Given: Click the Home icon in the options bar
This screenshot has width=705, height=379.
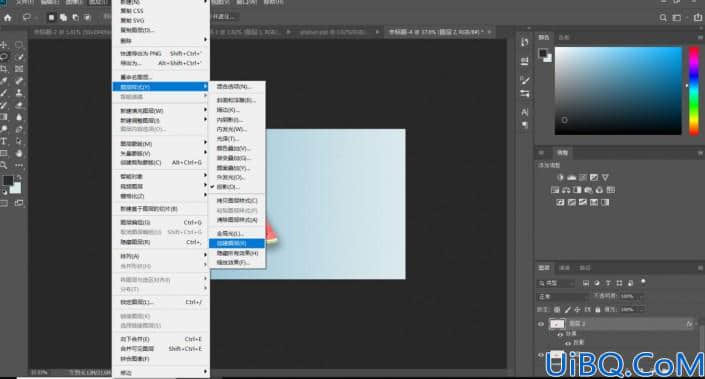Looking at the screenshot, I should coord(8,18).
